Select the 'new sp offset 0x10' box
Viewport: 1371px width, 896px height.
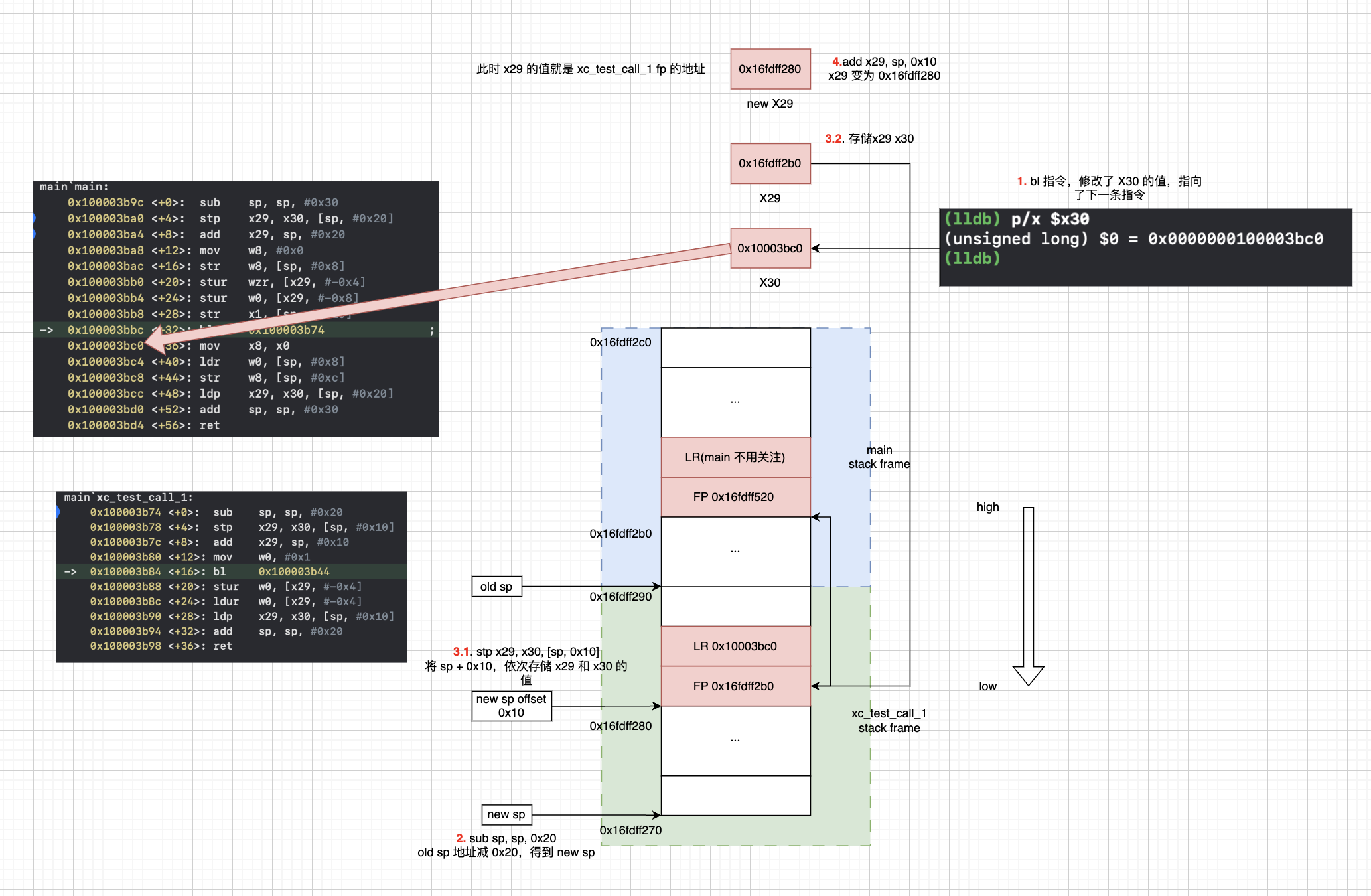click(511, 706)
